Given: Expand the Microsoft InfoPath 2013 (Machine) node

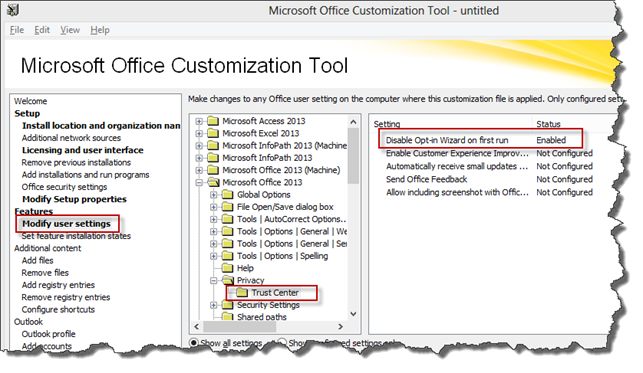Looking at the screenshot, I should [199, 146].
